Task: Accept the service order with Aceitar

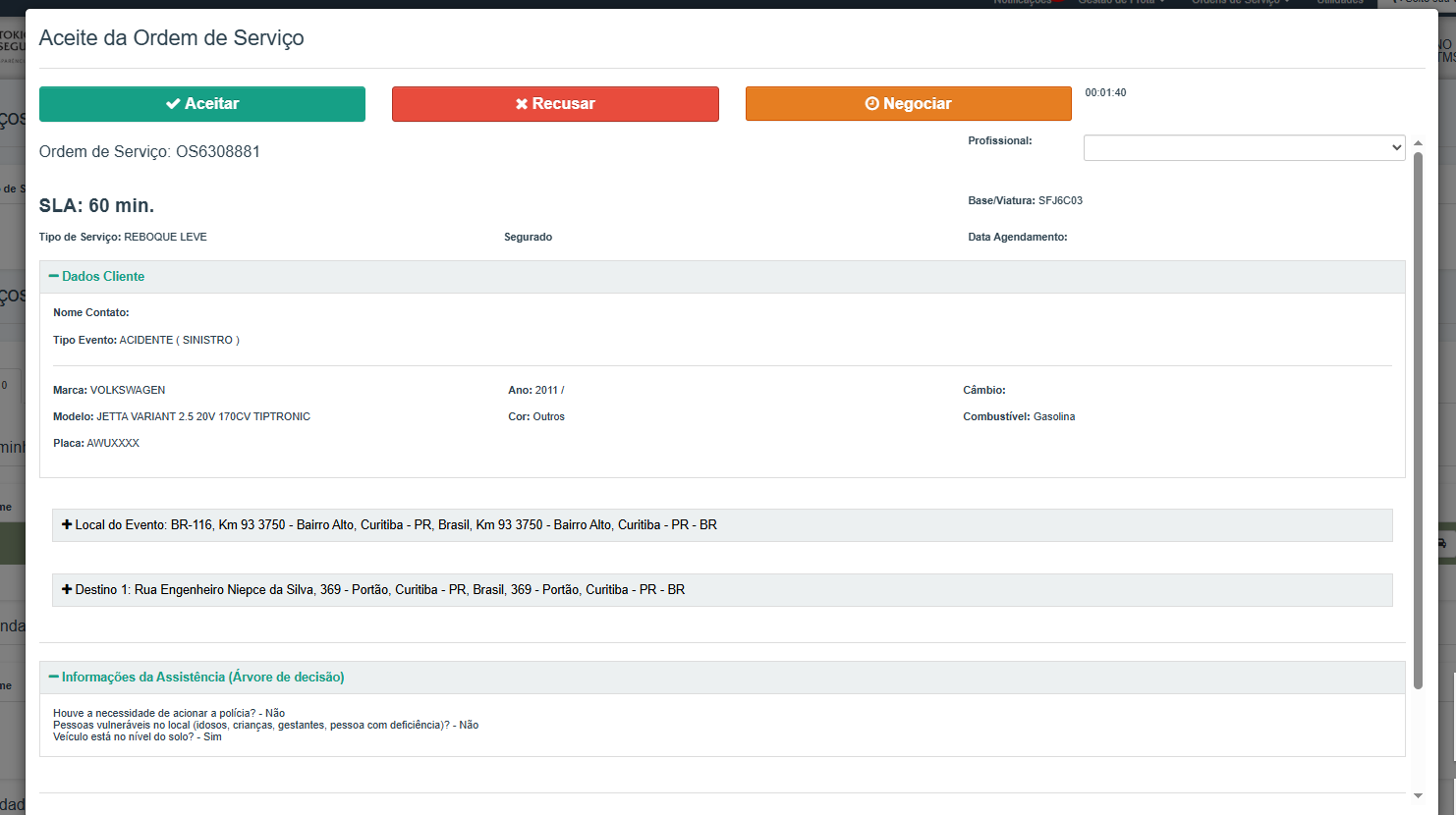Action: (202, 104)
